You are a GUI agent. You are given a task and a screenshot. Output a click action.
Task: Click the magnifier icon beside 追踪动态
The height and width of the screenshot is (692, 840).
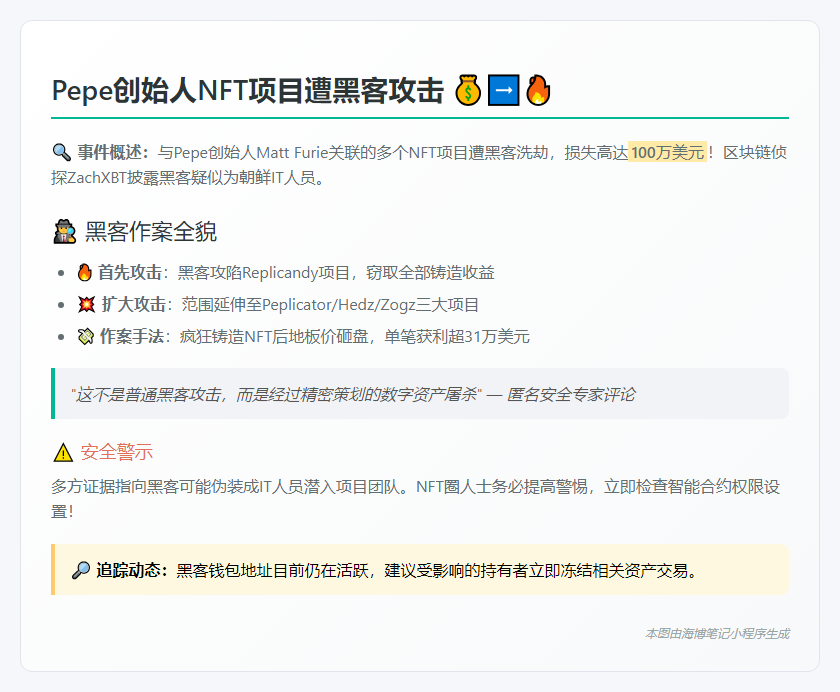pyautogui.click(x=81, y=570)
